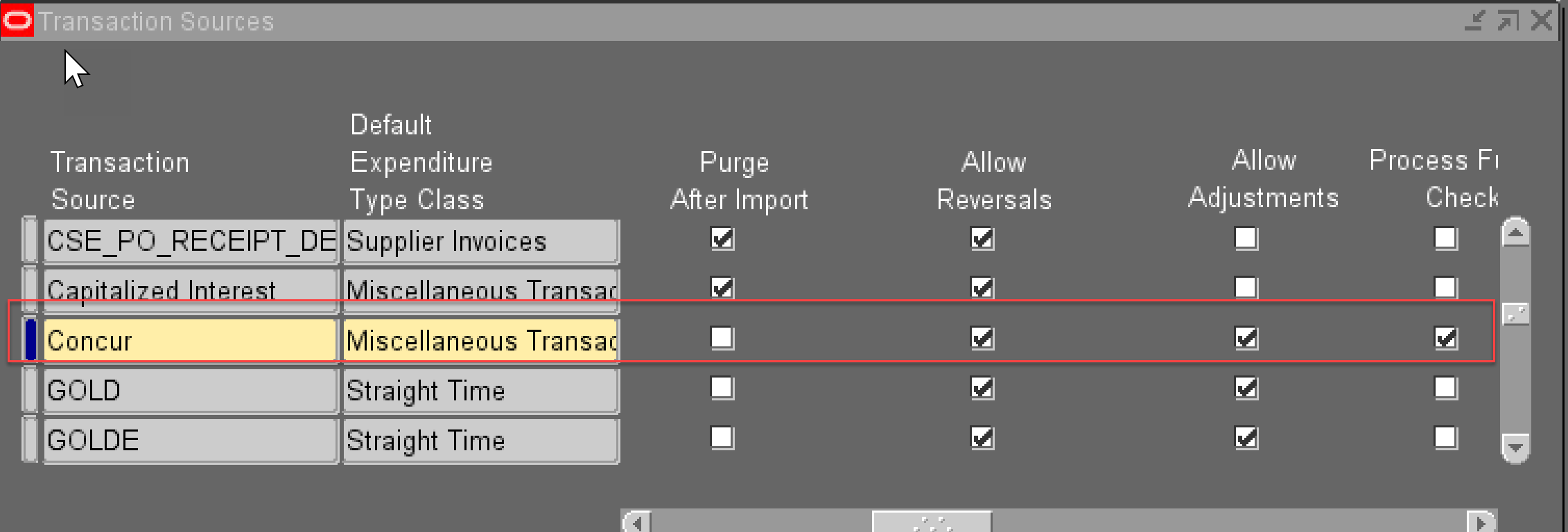Click the horizontal scrollbar left arrow
This screenshot has width=1568, height=532.
tap(636, 522)
